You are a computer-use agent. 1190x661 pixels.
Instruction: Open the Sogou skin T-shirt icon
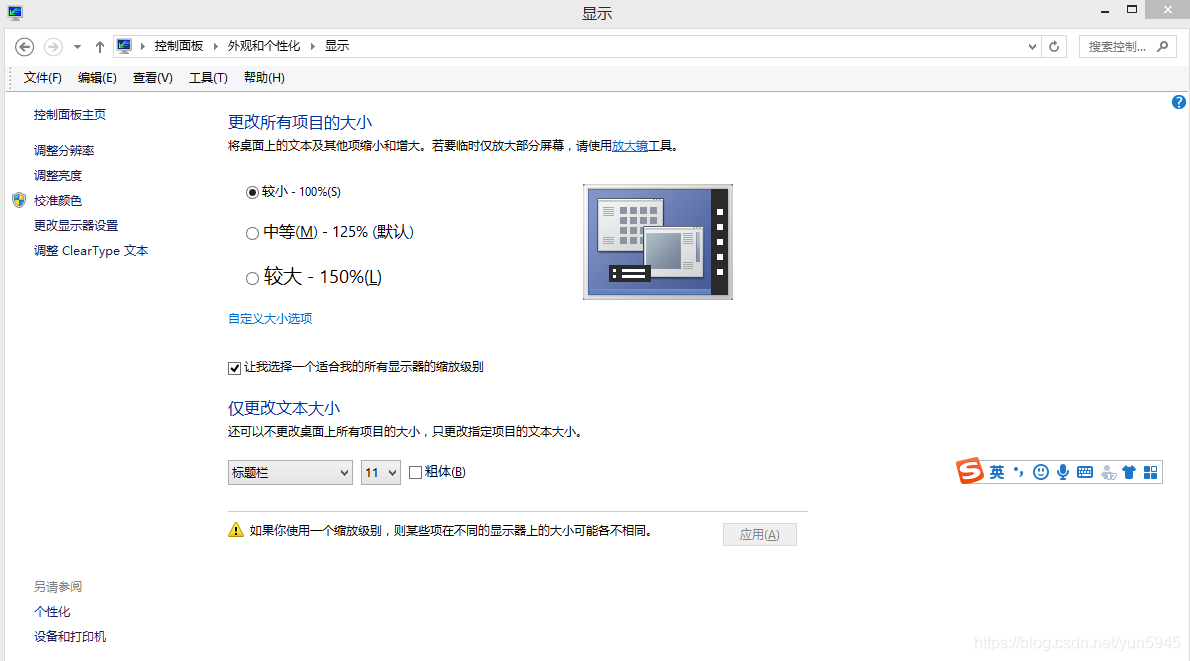(1129, 471)
